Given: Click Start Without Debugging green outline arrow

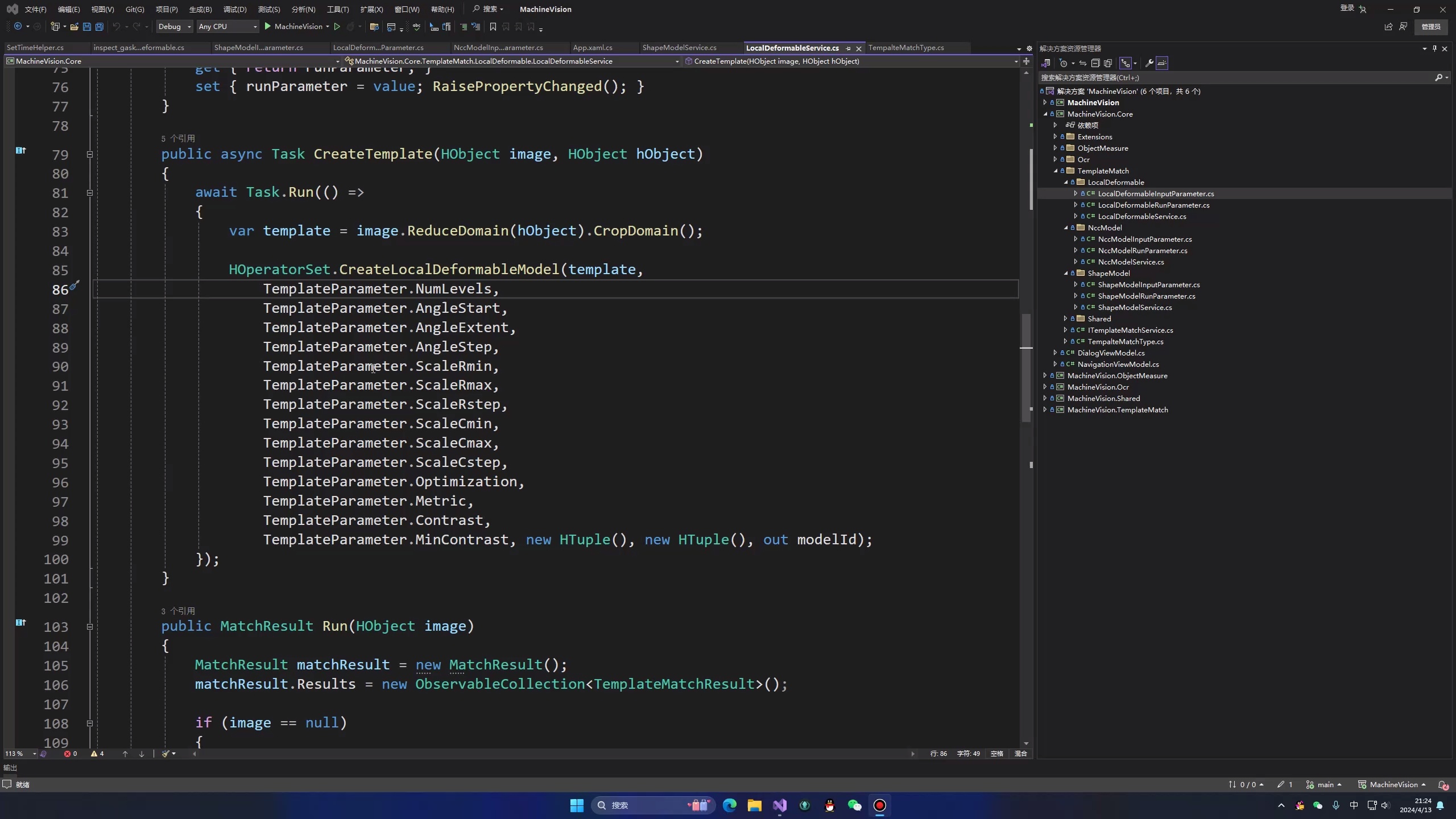Looking at the screenshot, I should coord(337,27).
